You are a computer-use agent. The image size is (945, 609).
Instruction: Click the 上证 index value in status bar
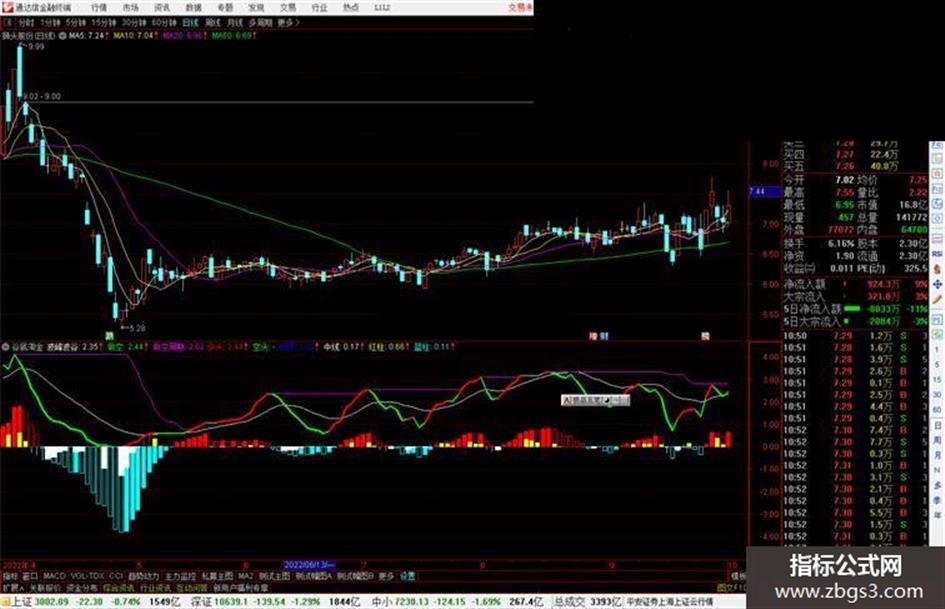[53, 602]
